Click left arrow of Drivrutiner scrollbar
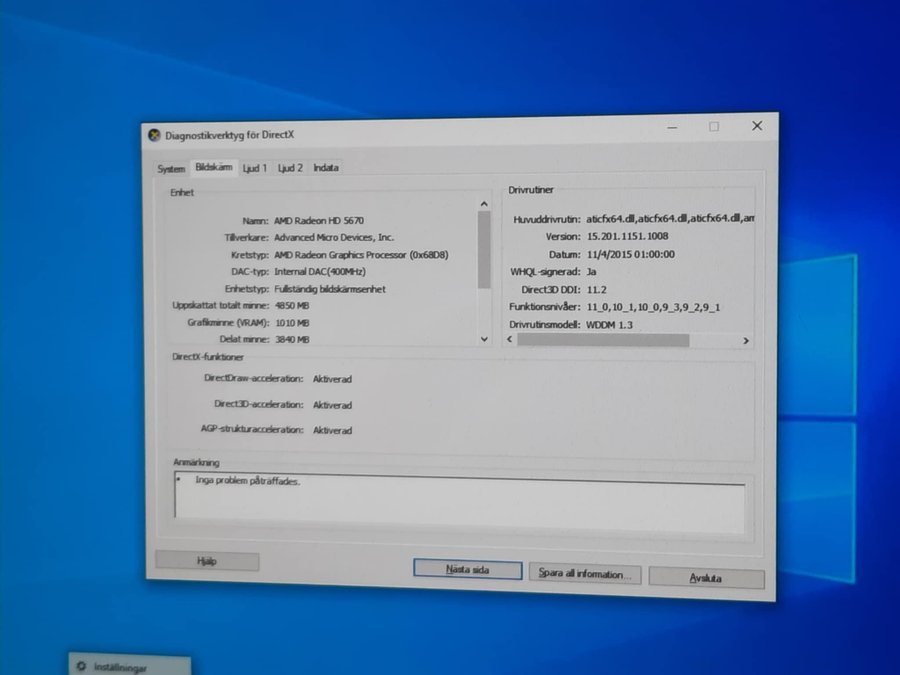This screenshot has height=675, width=900. [x=510, y=341]
